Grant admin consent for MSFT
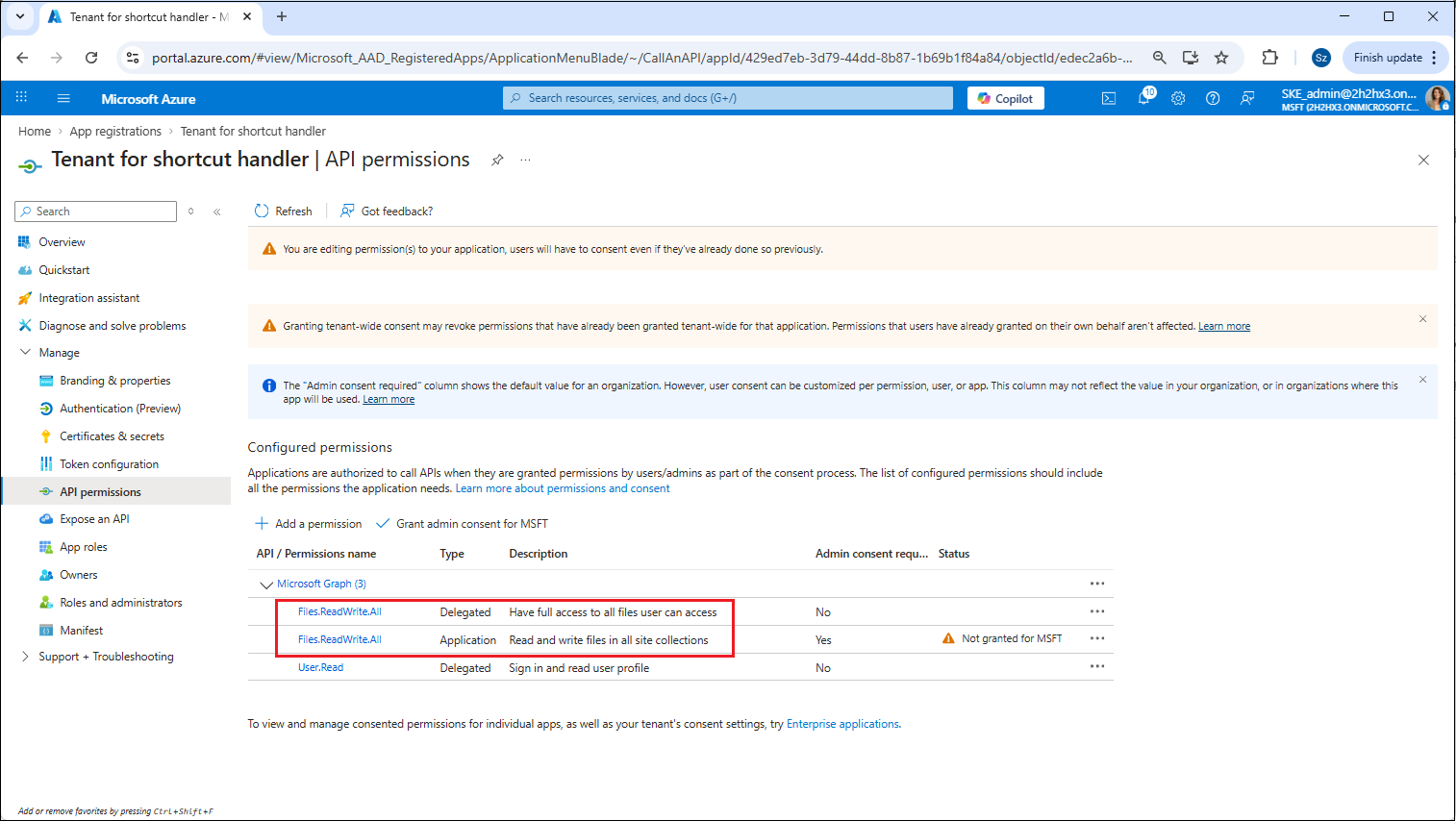 (462, 524)
